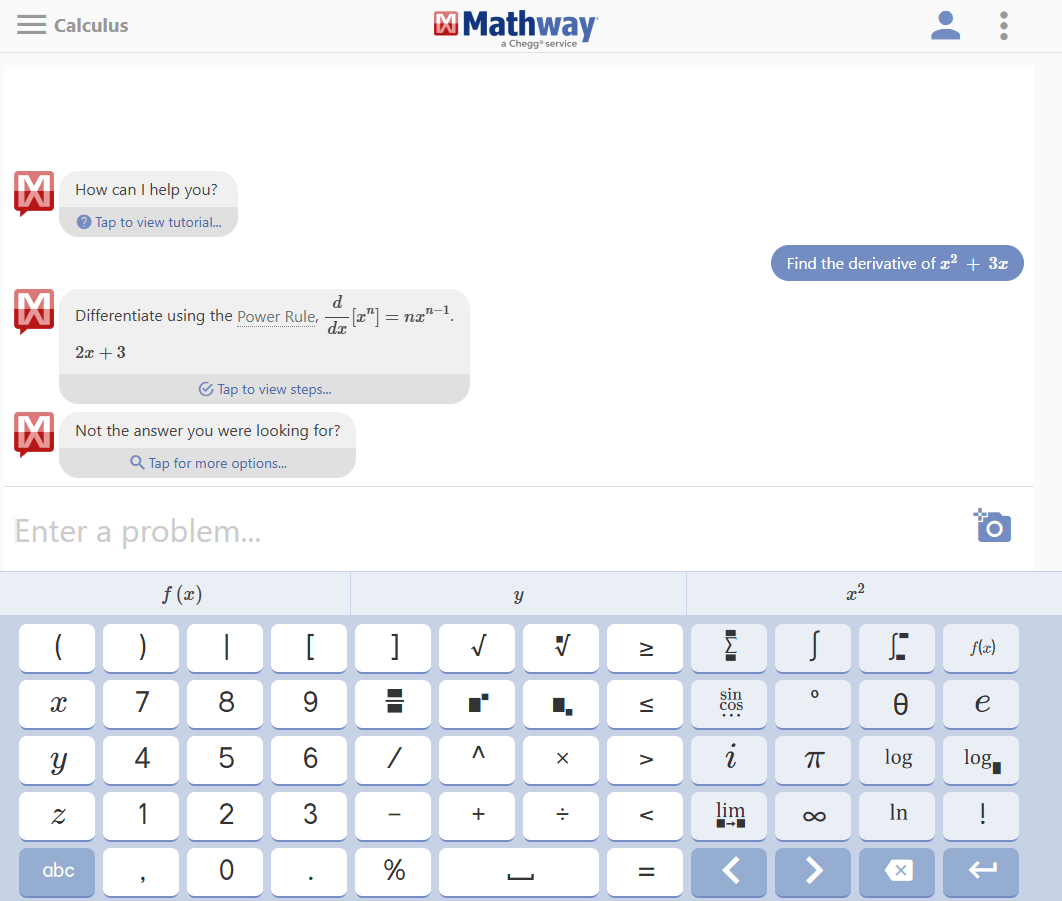Switch keyboard to abc letters

click(58, 872)
